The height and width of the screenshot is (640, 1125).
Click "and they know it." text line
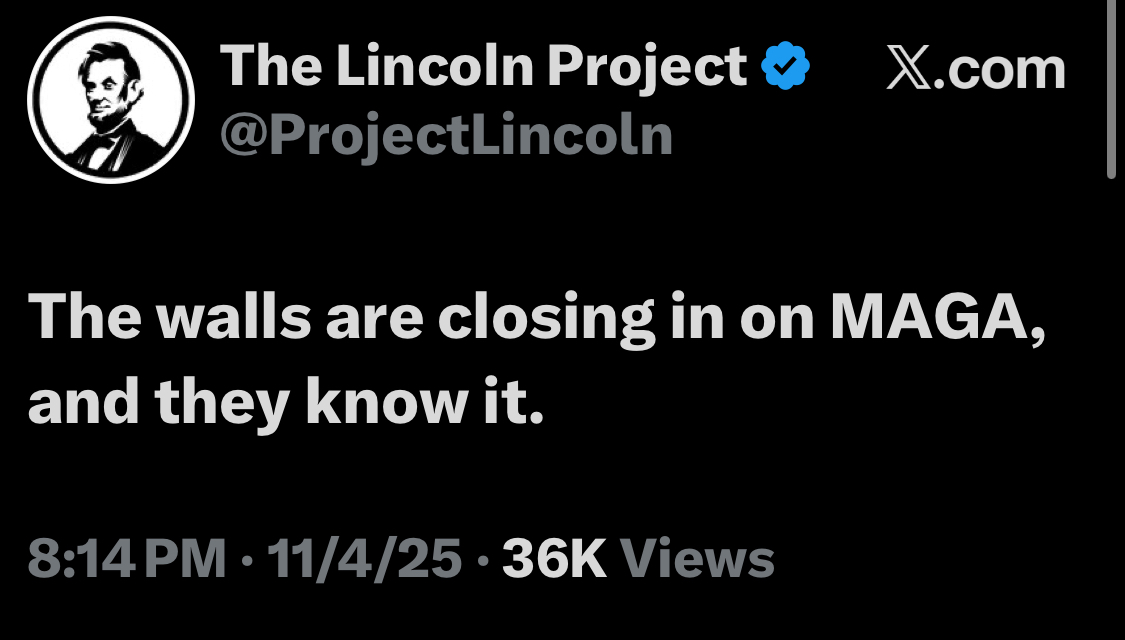[286, 404]
